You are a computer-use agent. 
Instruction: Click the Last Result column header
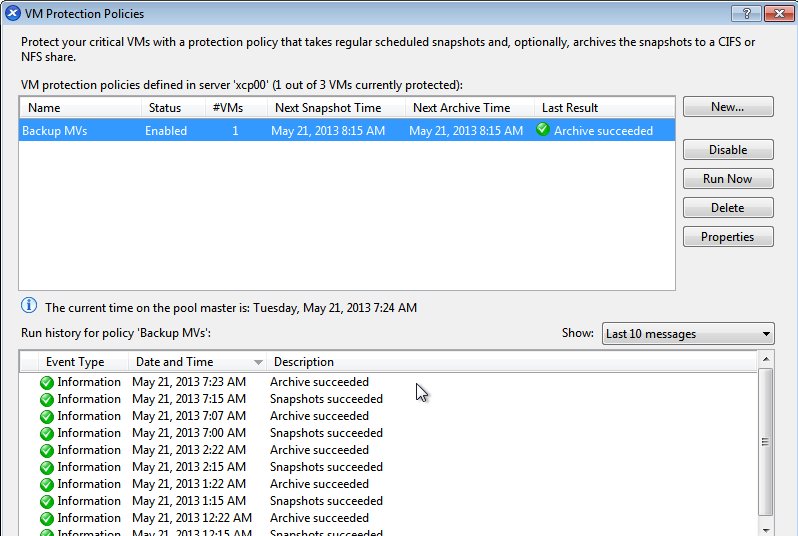click(605, 108)
